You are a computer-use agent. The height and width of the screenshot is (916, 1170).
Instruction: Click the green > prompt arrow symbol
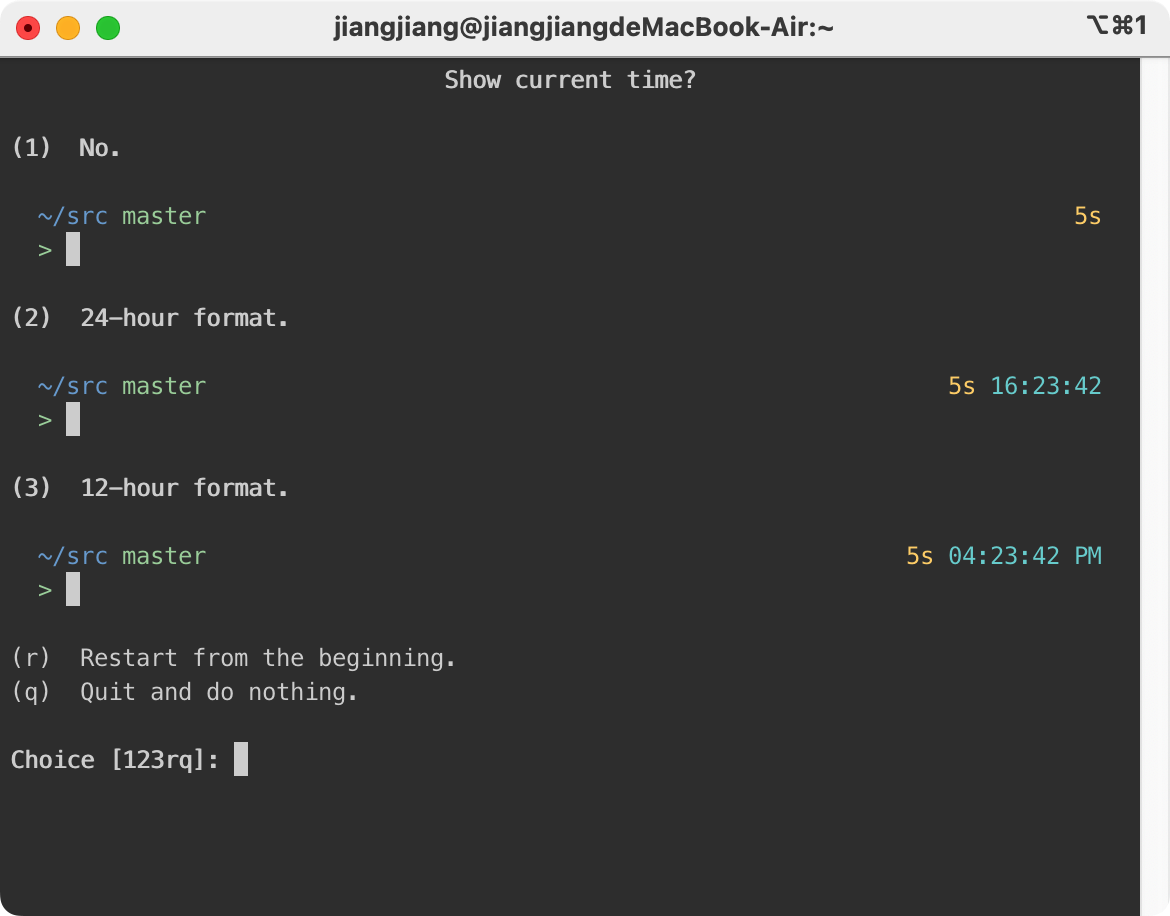(x=45, y=249)
